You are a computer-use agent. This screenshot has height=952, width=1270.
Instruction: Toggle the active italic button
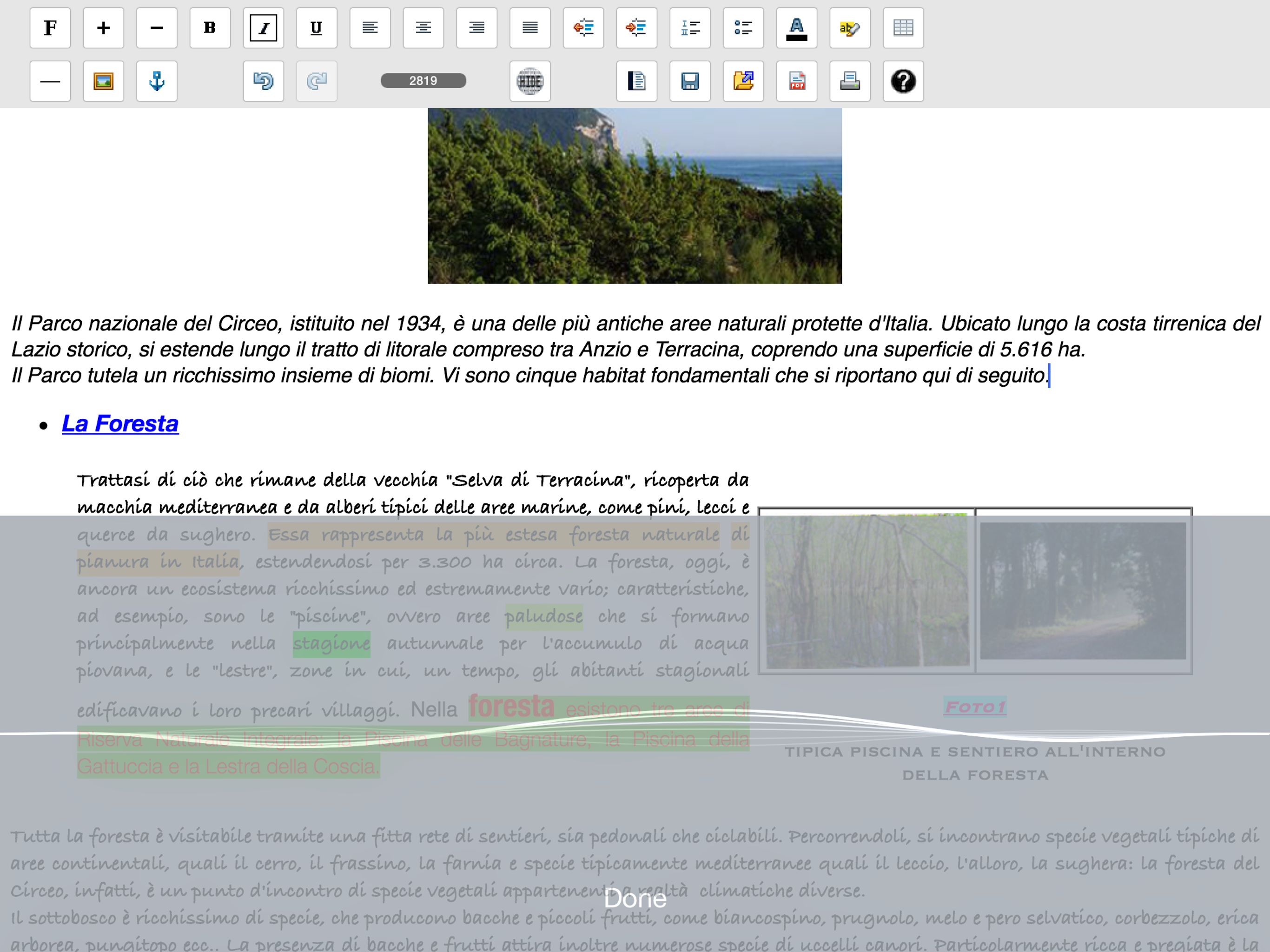click(264, 27)
